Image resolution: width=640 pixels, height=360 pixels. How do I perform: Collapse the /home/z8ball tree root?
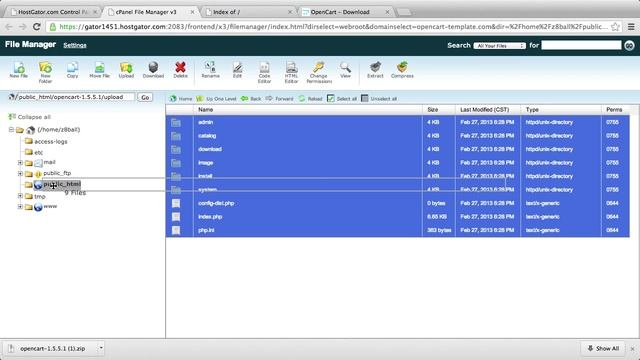tap(11, 130)
